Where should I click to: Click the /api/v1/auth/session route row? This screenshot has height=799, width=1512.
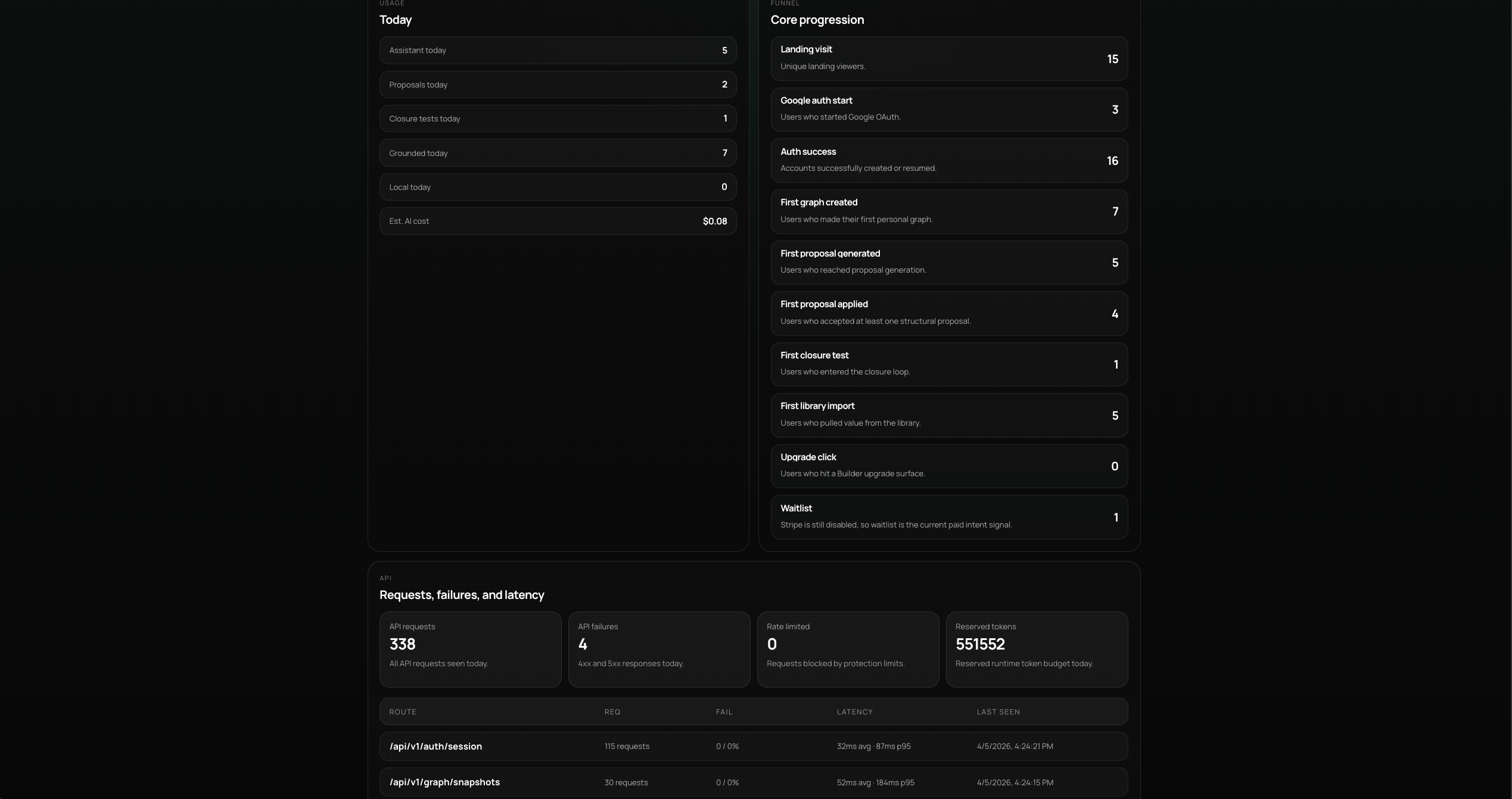tap(753, 746)
